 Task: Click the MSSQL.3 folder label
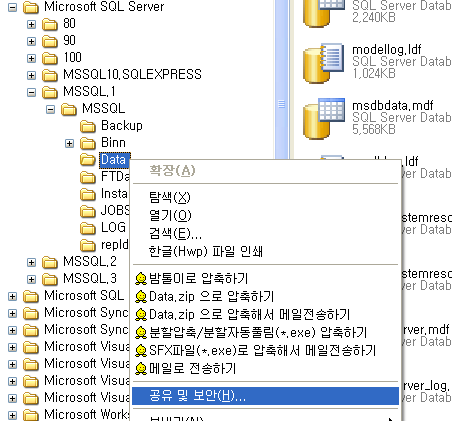click(x=90, y=279)
